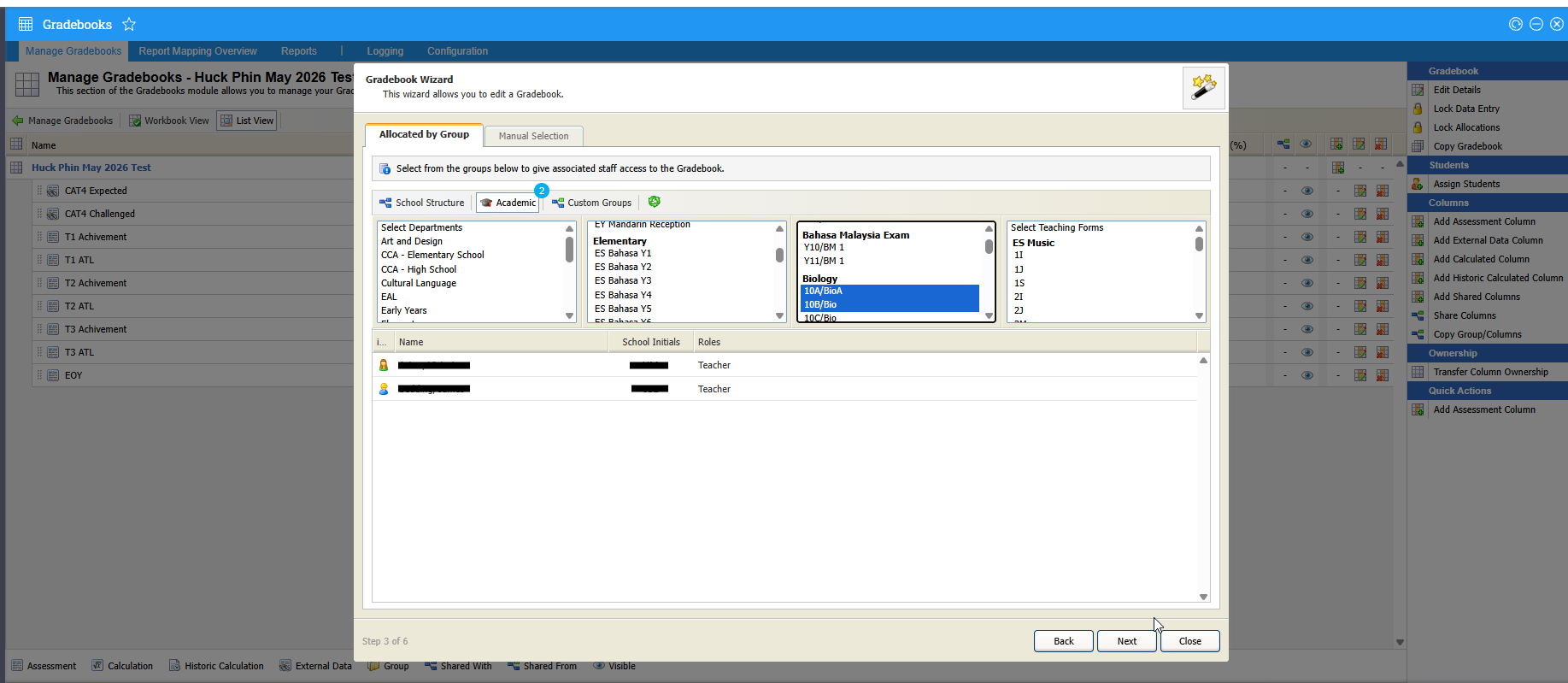This screenshot has height=683, width=1568.
Task: Select the Custom Groups source
Action: pos(591,203)
